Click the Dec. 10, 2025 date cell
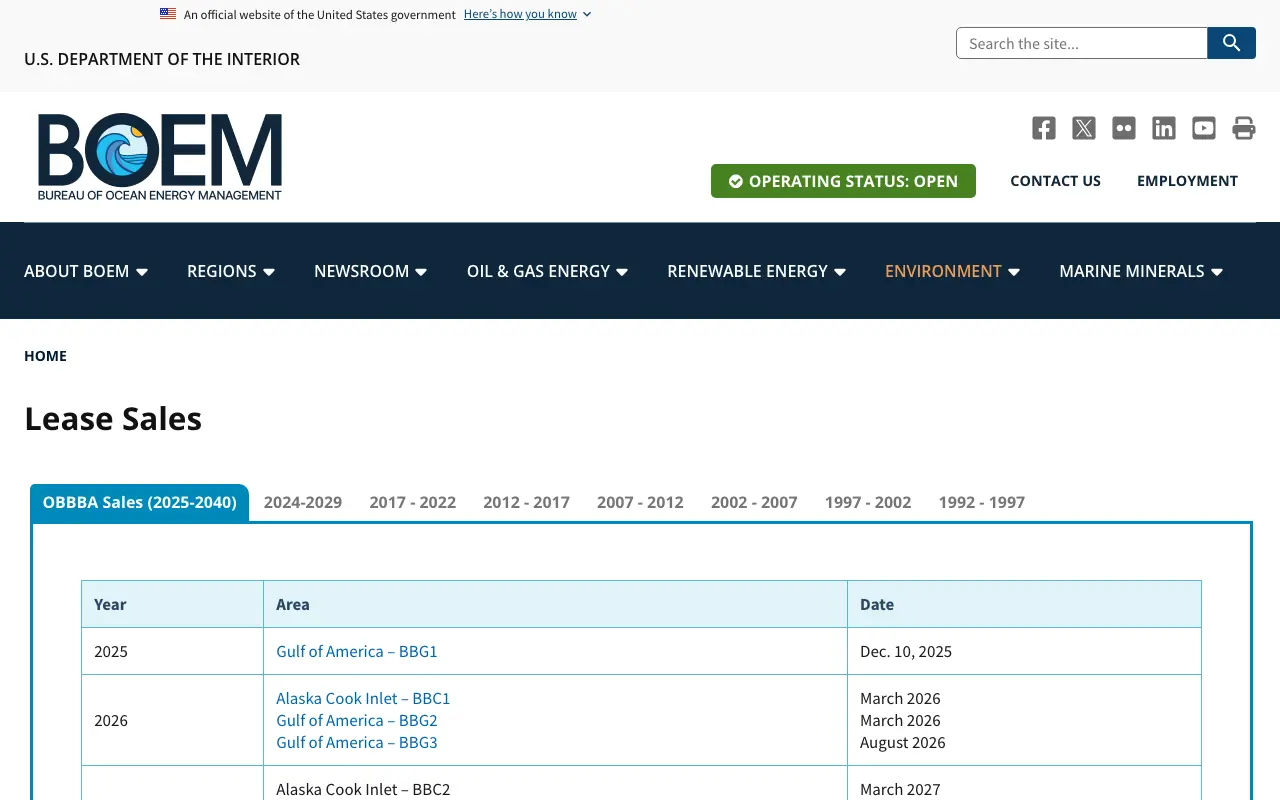 click(1024, 651)
